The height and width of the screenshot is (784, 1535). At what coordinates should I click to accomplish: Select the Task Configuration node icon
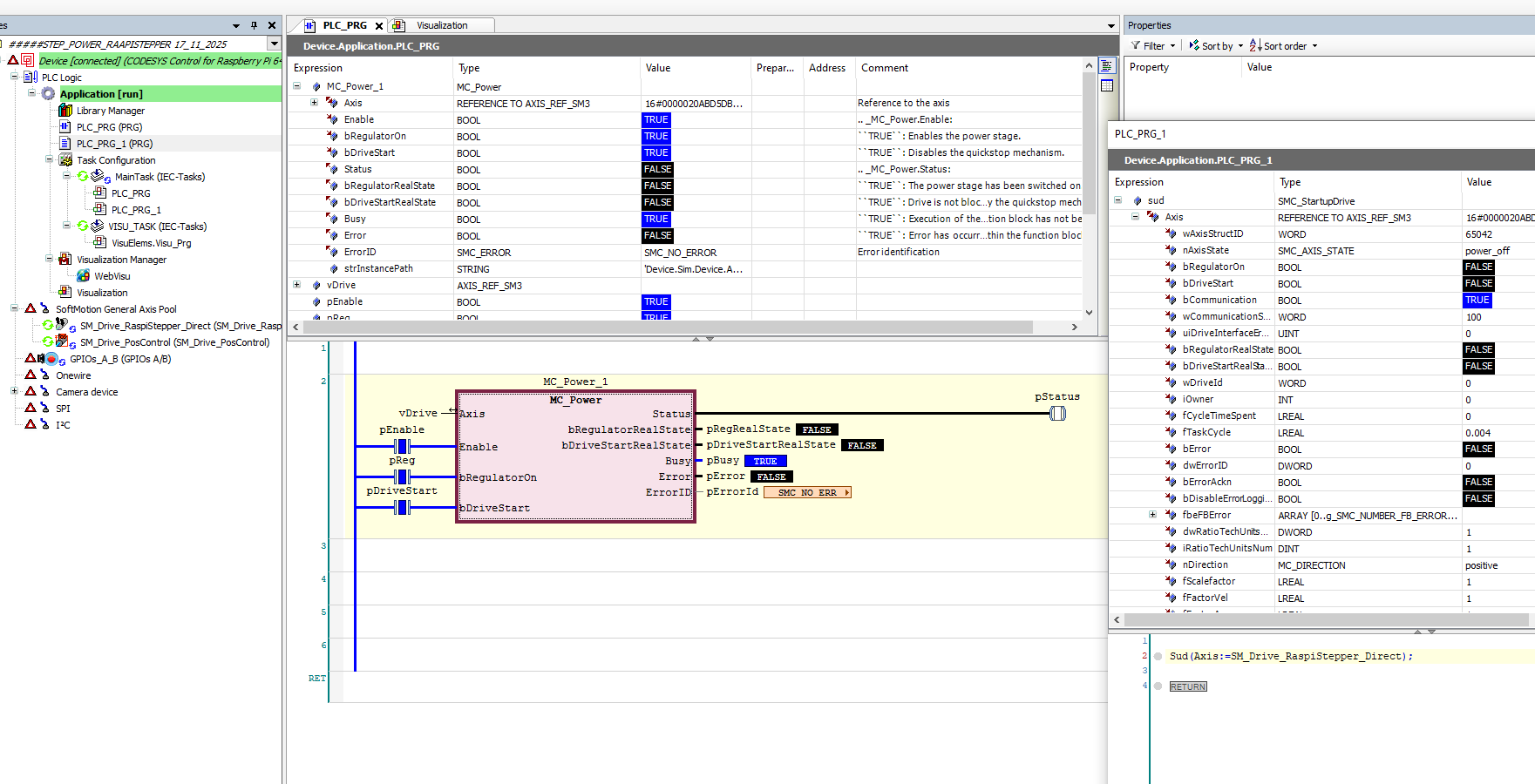[65, 160]
